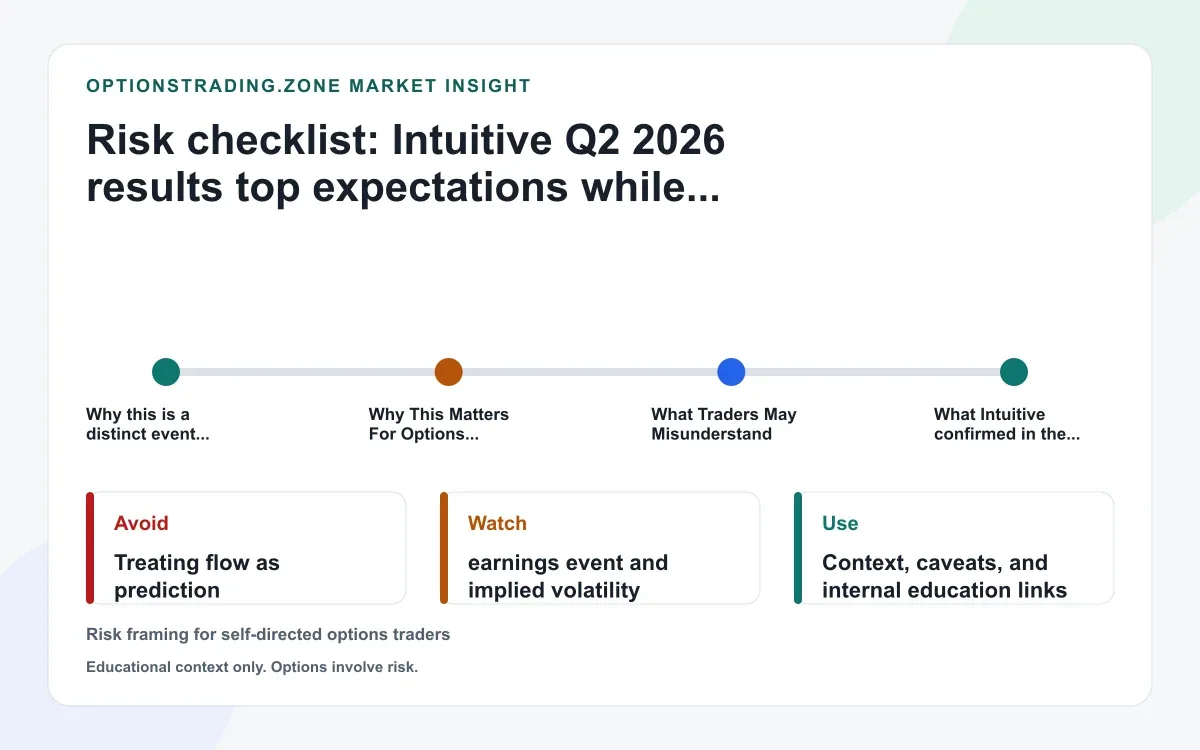1200x750 pixels.
Task: Click 'Why This Matters For Options...' label
Action: 438,424
